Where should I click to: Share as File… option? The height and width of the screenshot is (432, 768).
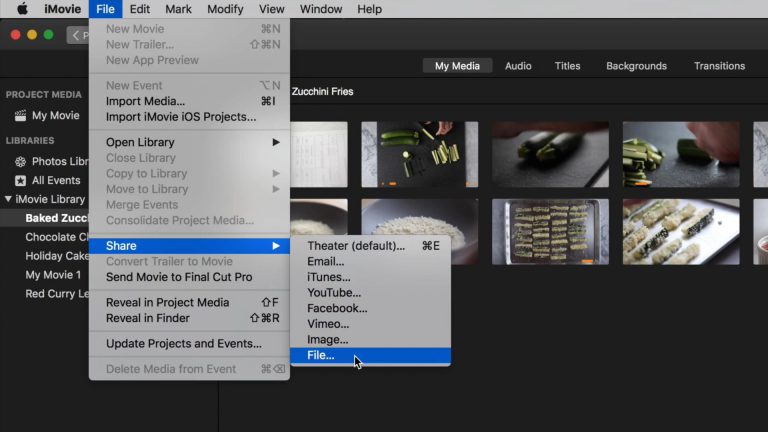tap(370, 356)
